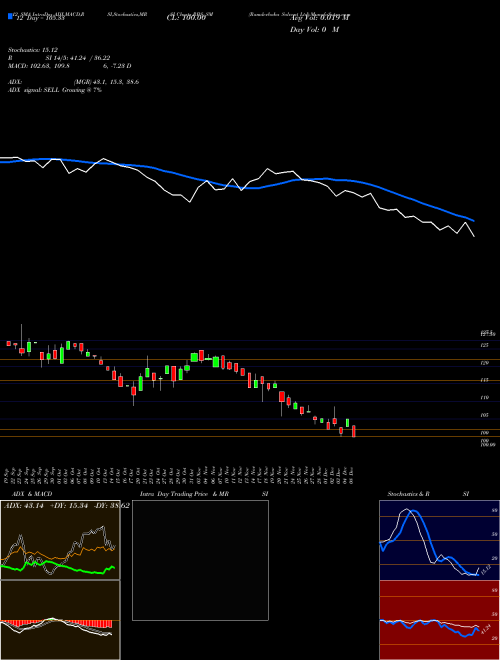Click the 'Day Vol: 0 M' label
Viewport: 500px width, 660px height.
(x=314, y=30)
